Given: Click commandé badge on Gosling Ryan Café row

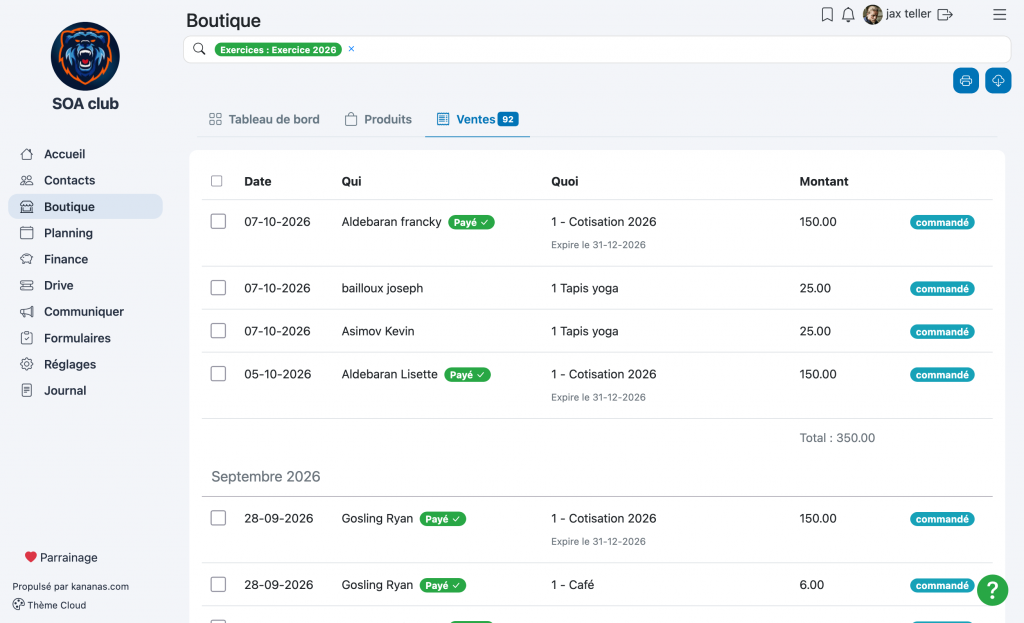Looking at the screenshot, I should pyautogui.click(x=942, y=585).
